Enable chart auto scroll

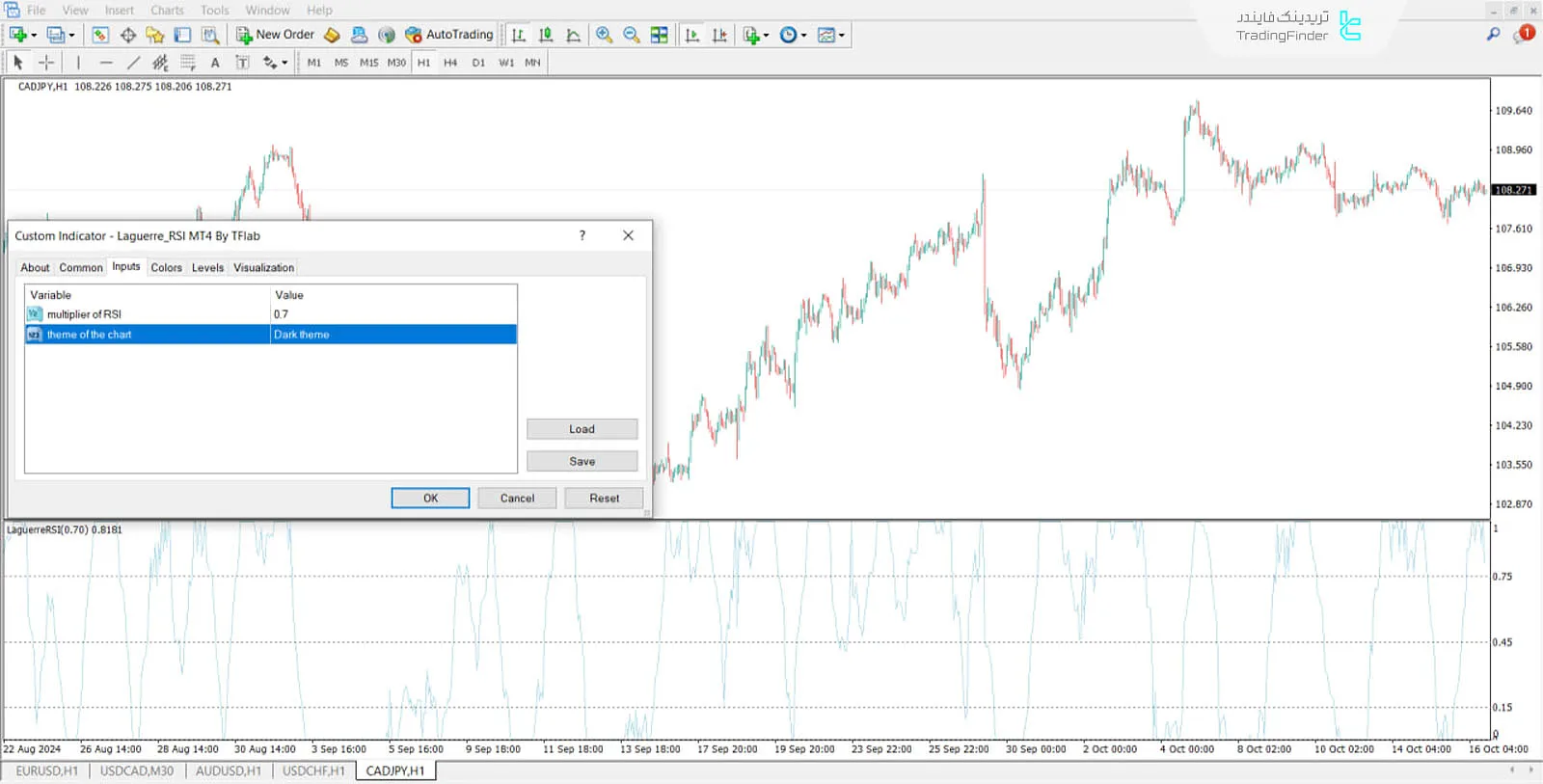point(691,35)
